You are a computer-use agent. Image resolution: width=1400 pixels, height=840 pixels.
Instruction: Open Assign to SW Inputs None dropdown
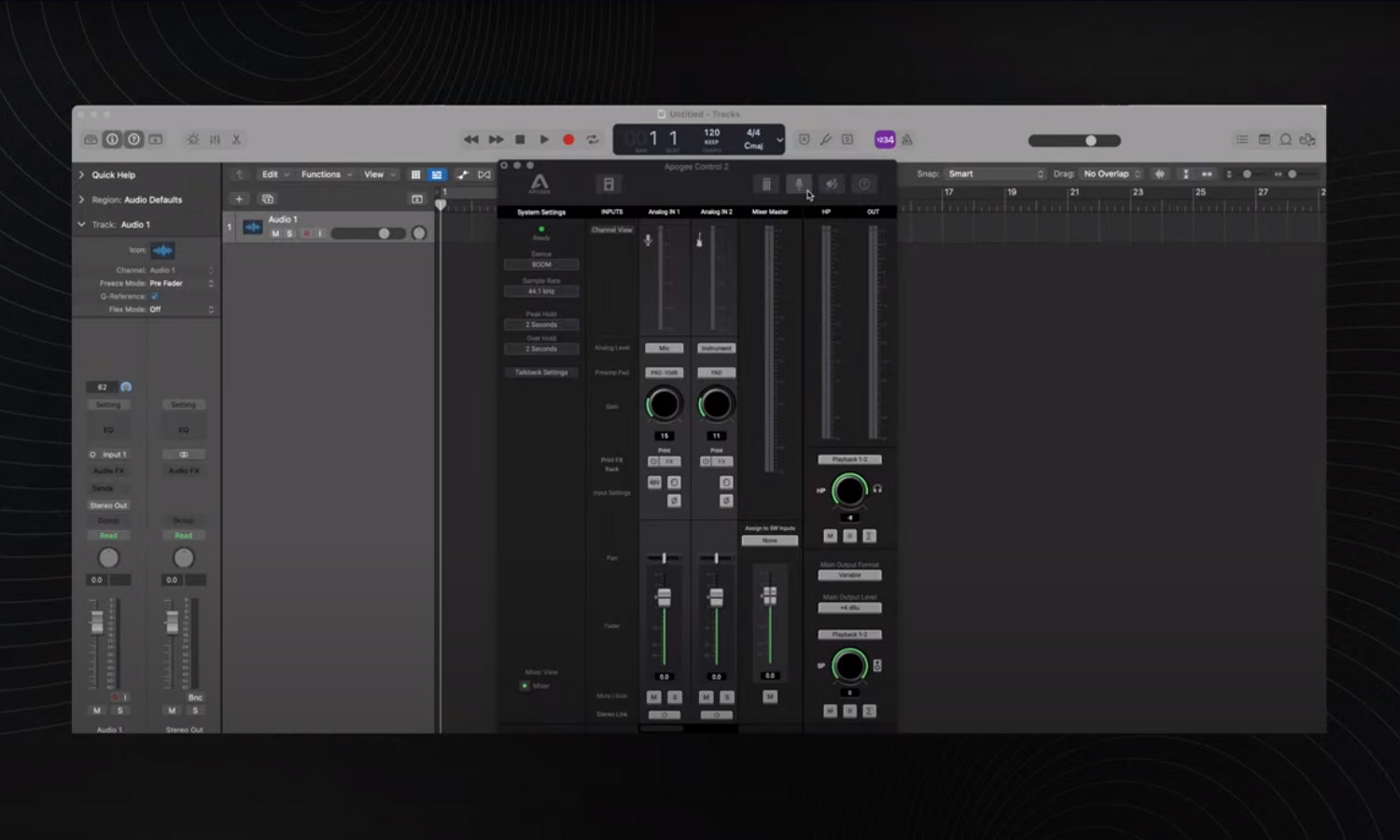(770, 540)
